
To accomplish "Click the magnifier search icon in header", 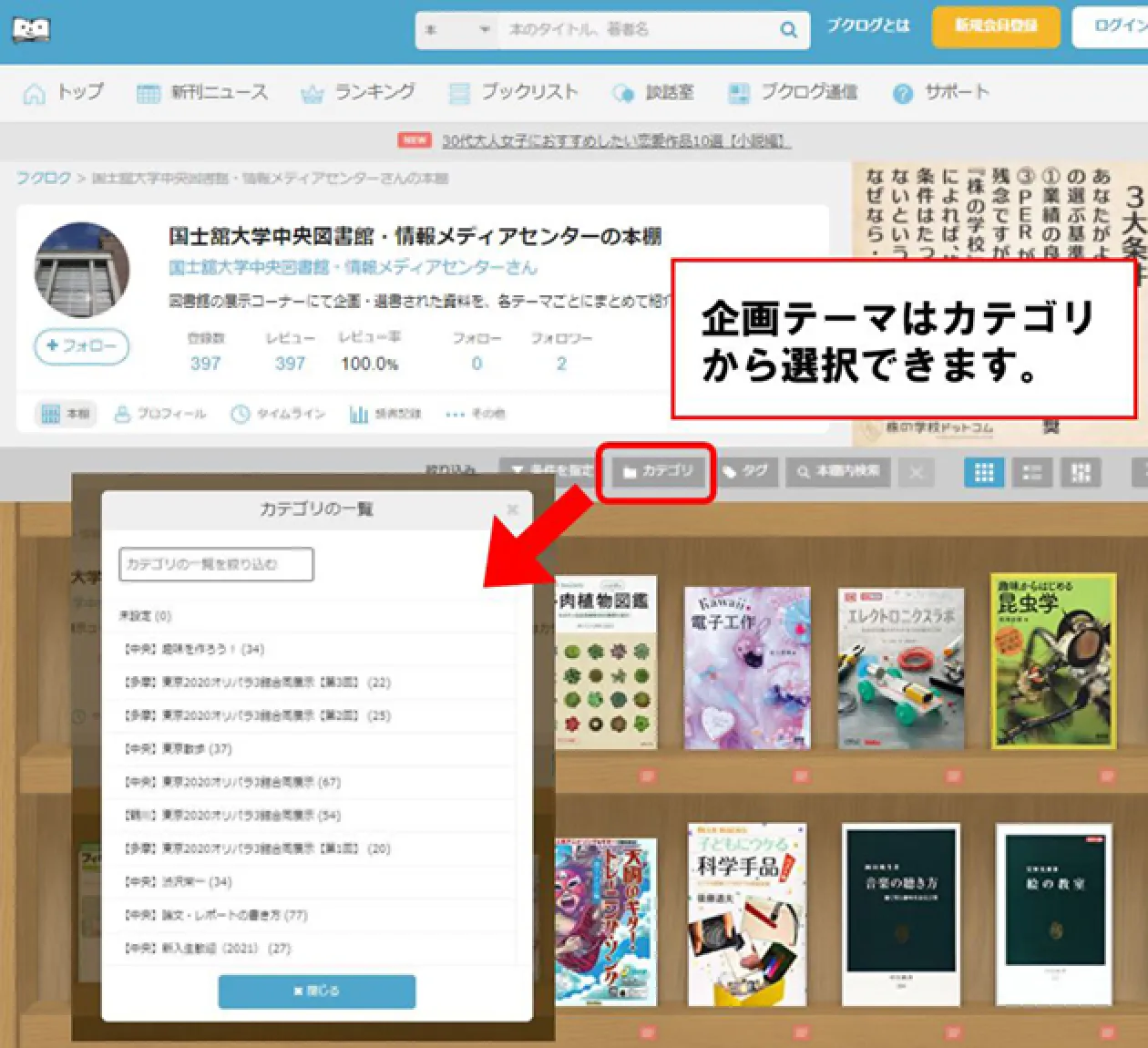I will point(788,30).
